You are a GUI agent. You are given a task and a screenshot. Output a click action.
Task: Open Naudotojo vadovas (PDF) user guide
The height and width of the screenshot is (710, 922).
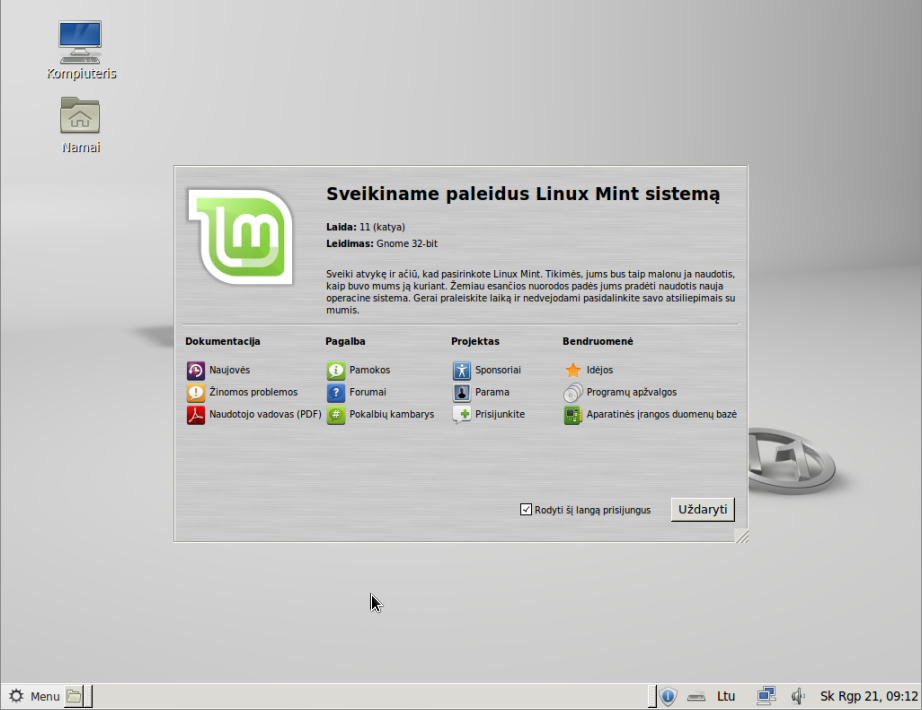tap(254, 415)
